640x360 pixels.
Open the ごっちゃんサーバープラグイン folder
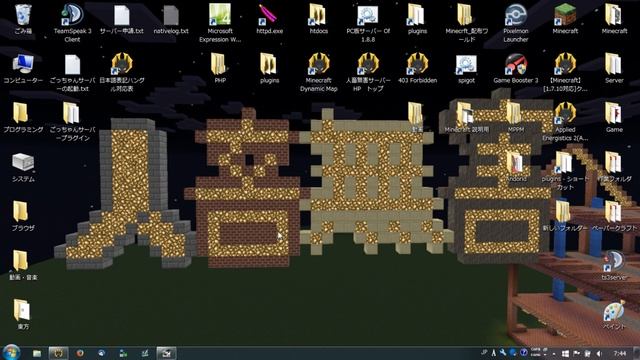pos(72,121)
